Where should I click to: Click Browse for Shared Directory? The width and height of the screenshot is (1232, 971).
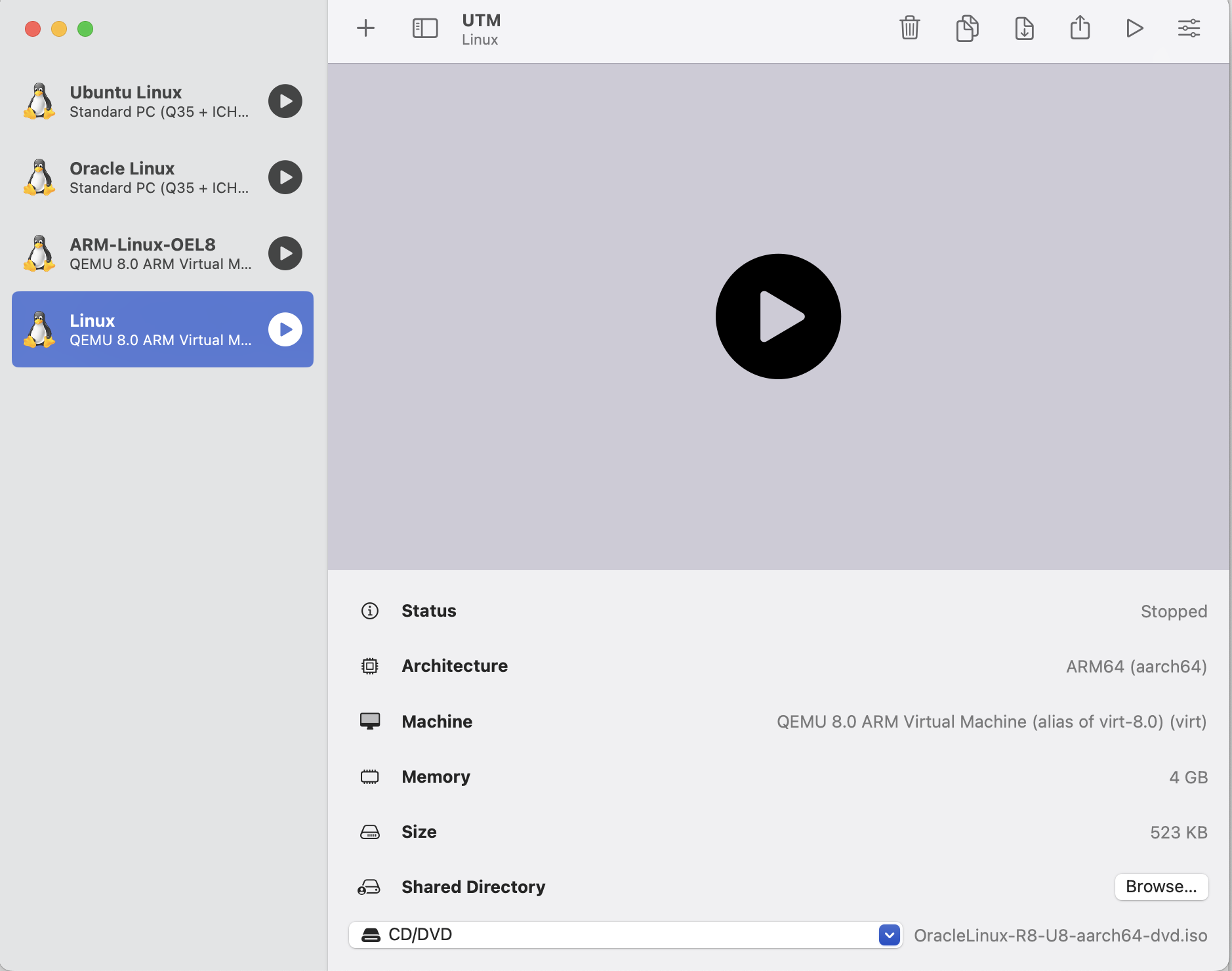(1160, 886)
